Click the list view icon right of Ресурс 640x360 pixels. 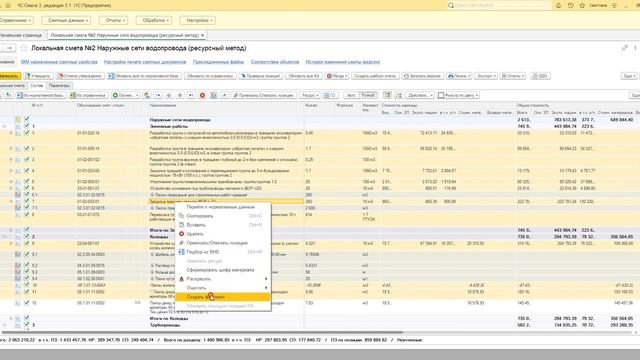(329, 95)
